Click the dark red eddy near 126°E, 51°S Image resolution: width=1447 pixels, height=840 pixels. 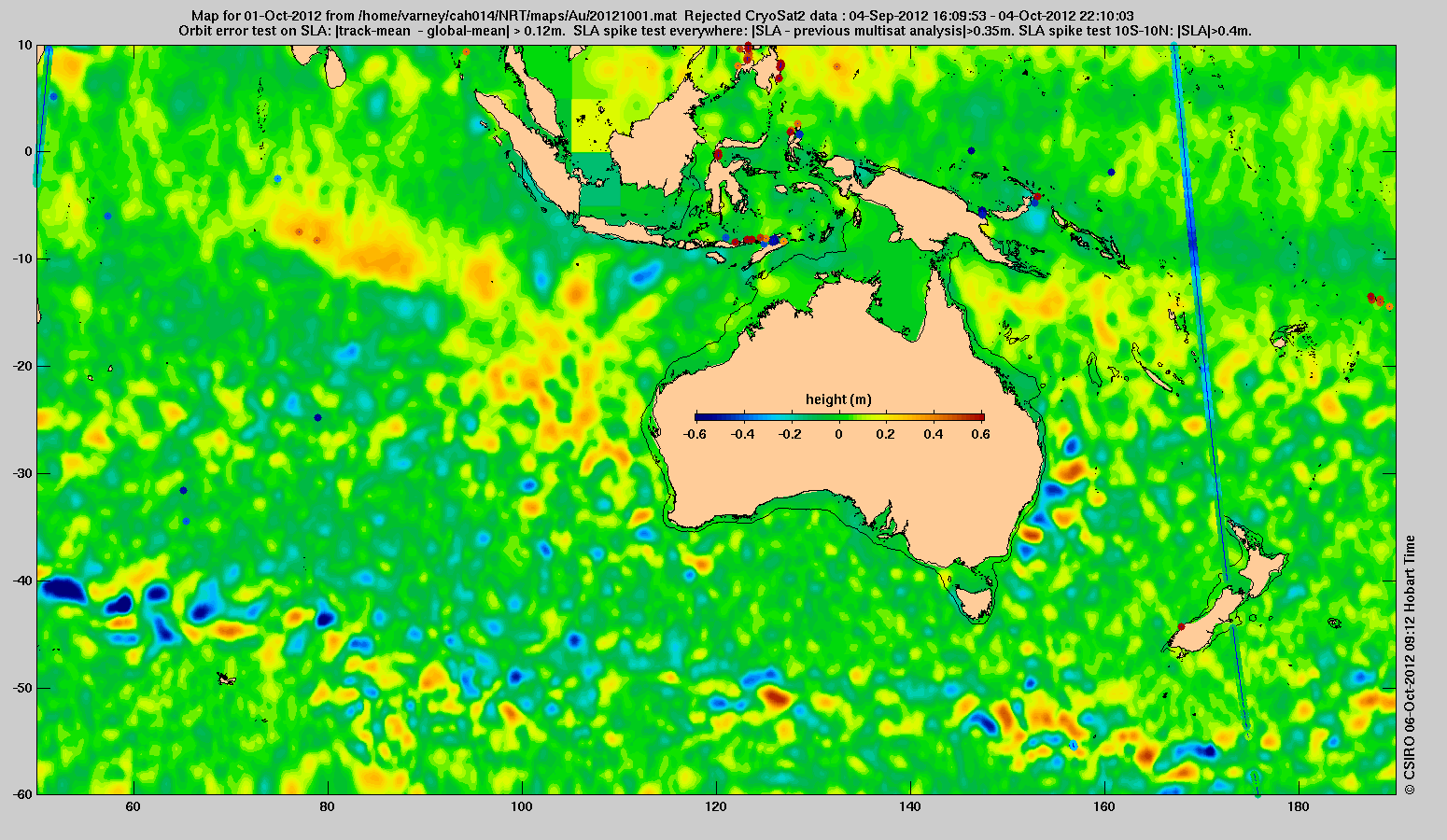pos(775,695)
